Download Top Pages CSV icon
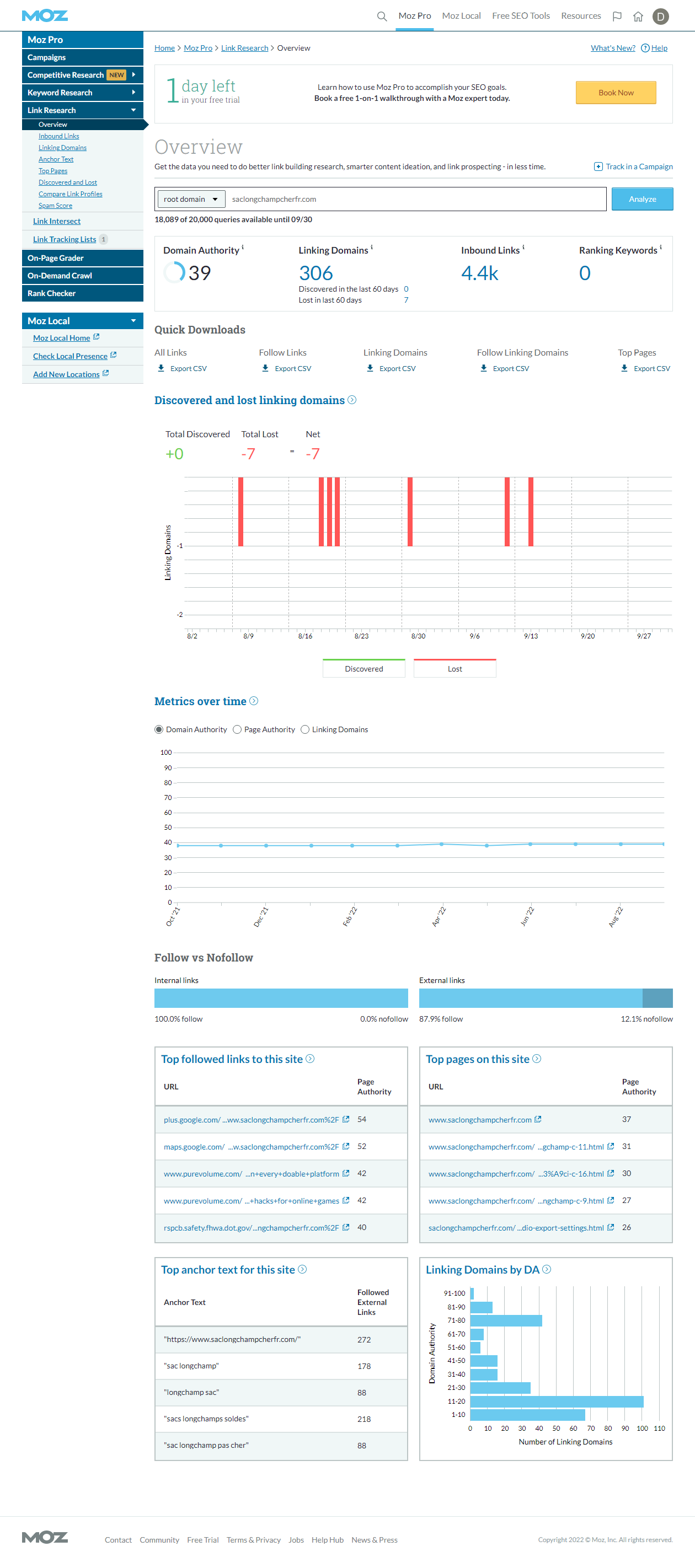695x1568 pixels. (624, 368)
